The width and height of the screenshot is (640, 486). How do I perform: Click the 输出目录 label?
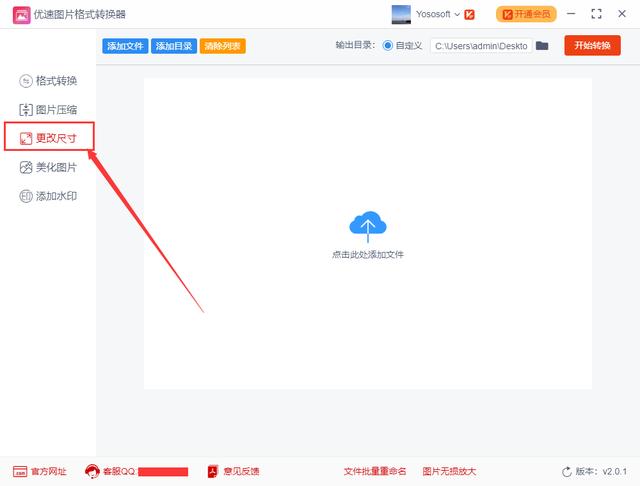point(355,45)
